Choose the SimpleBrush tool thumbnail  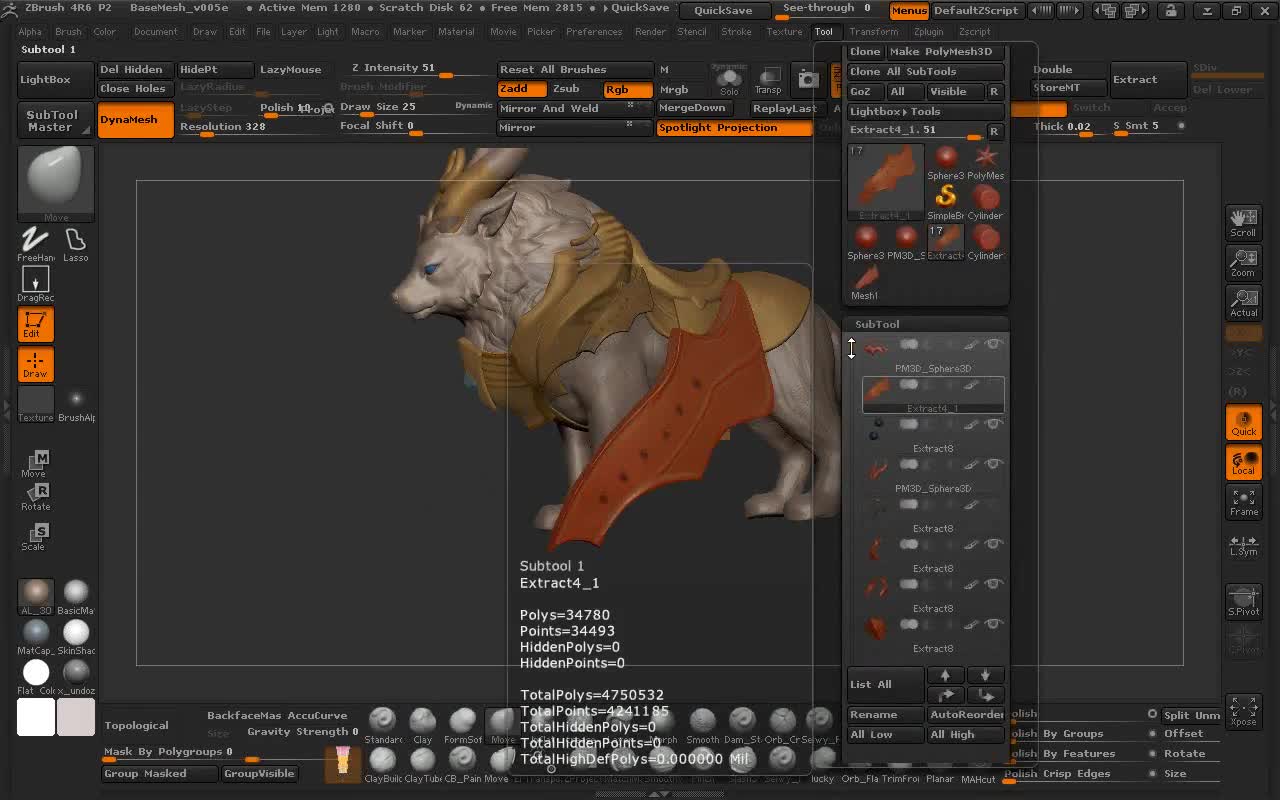pyautogui.click(x=945, y=200)
